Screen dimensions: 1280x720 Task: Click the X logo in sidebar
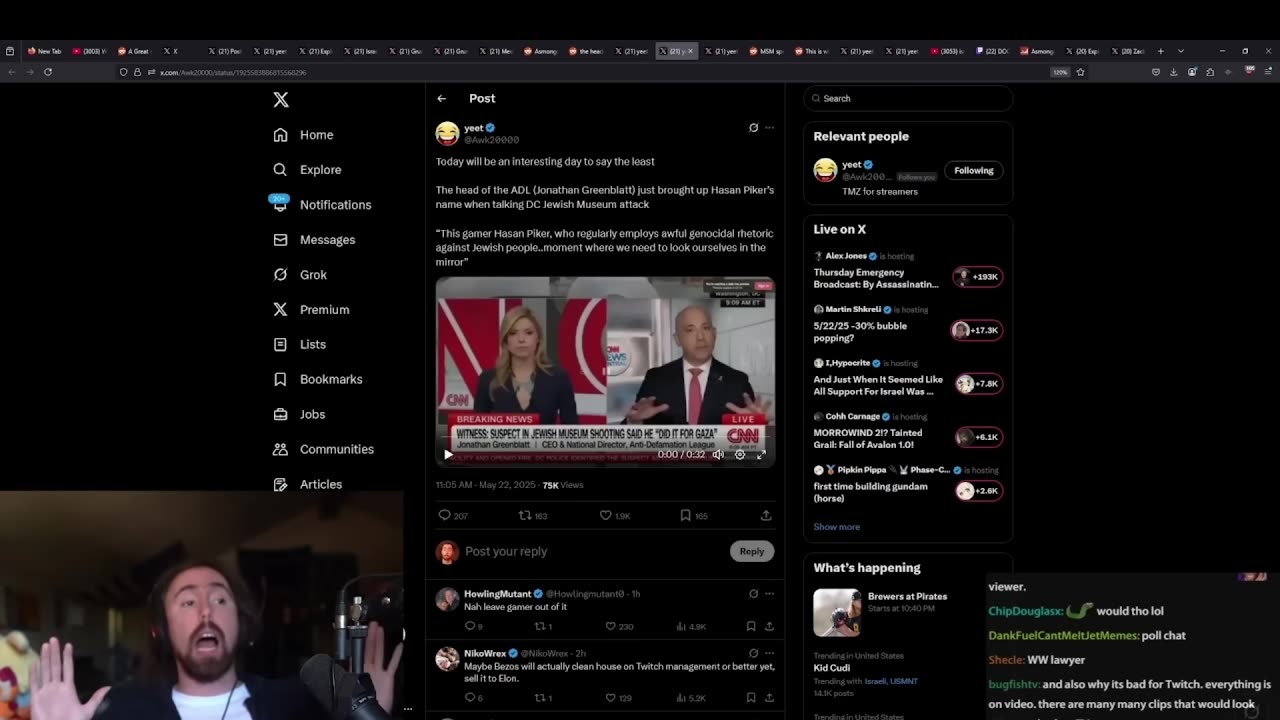click(281, 100)
